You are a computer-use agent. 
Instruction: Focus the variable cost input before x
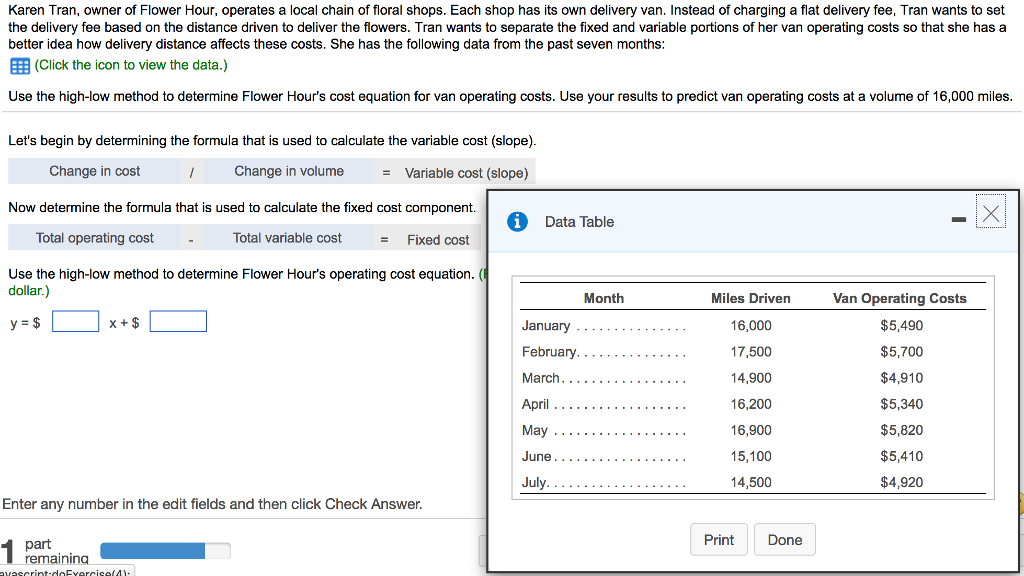76,321
